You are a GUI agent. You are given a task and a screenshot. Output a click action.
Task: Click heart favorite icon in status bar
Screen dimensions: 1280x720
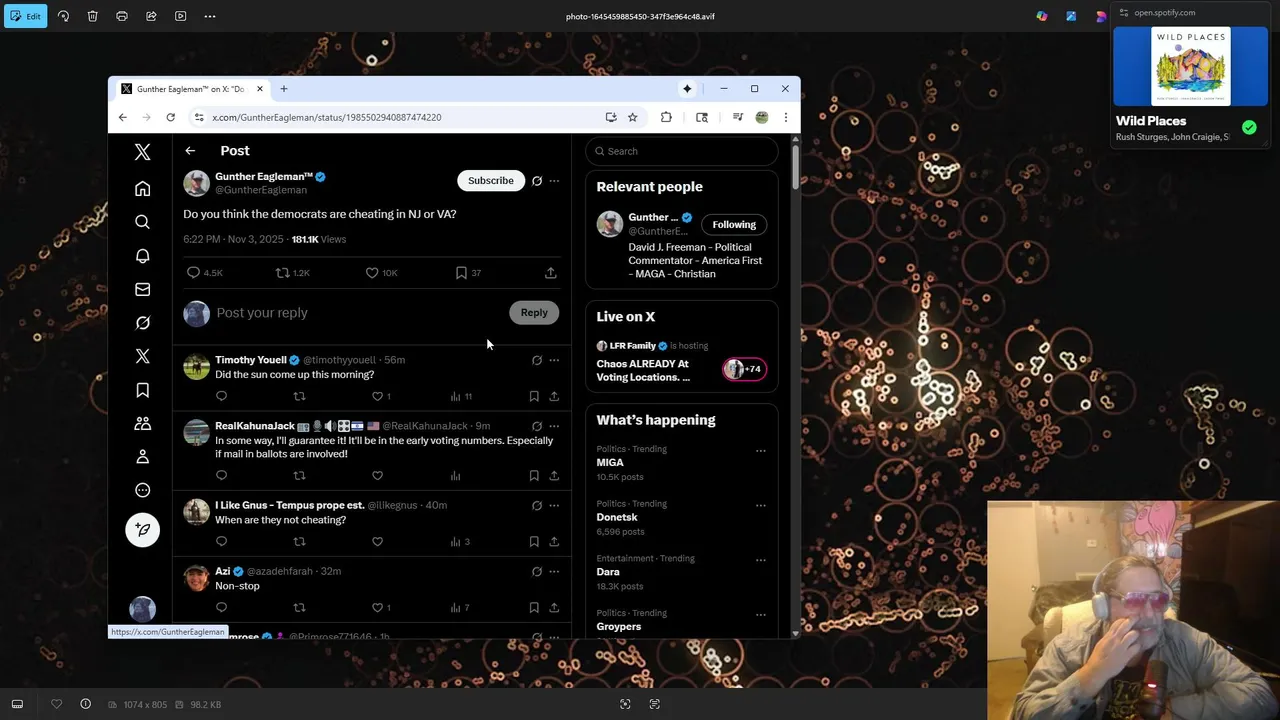pyautogui.click(x=56, y=704)
